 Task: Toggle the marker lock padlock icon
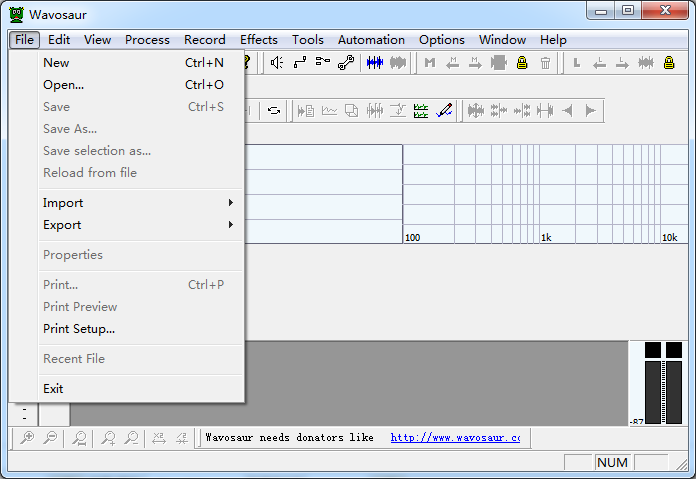(x=522, y=63)
